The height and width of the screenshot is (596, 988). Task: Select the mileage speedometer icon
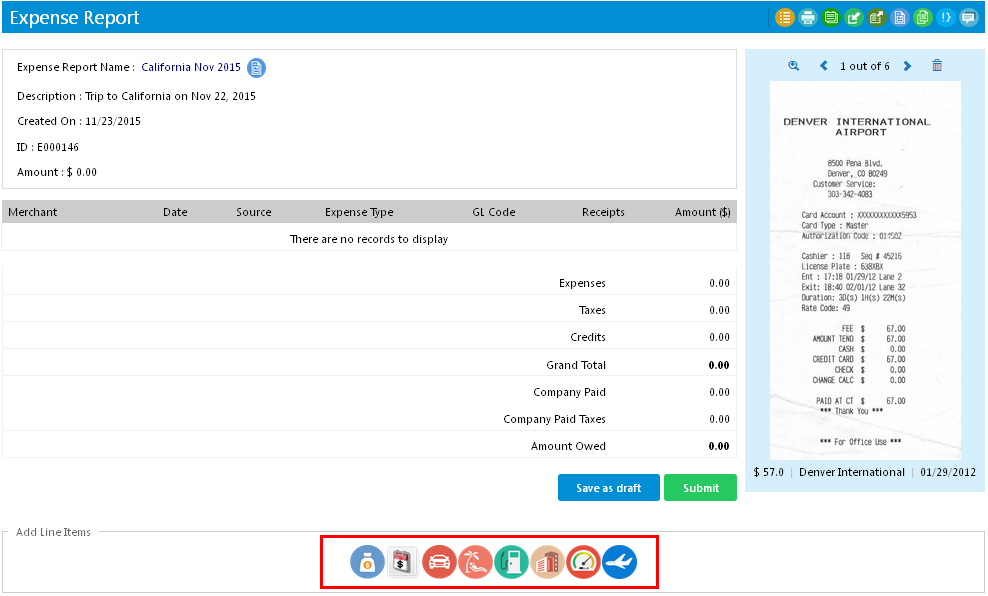583,561
